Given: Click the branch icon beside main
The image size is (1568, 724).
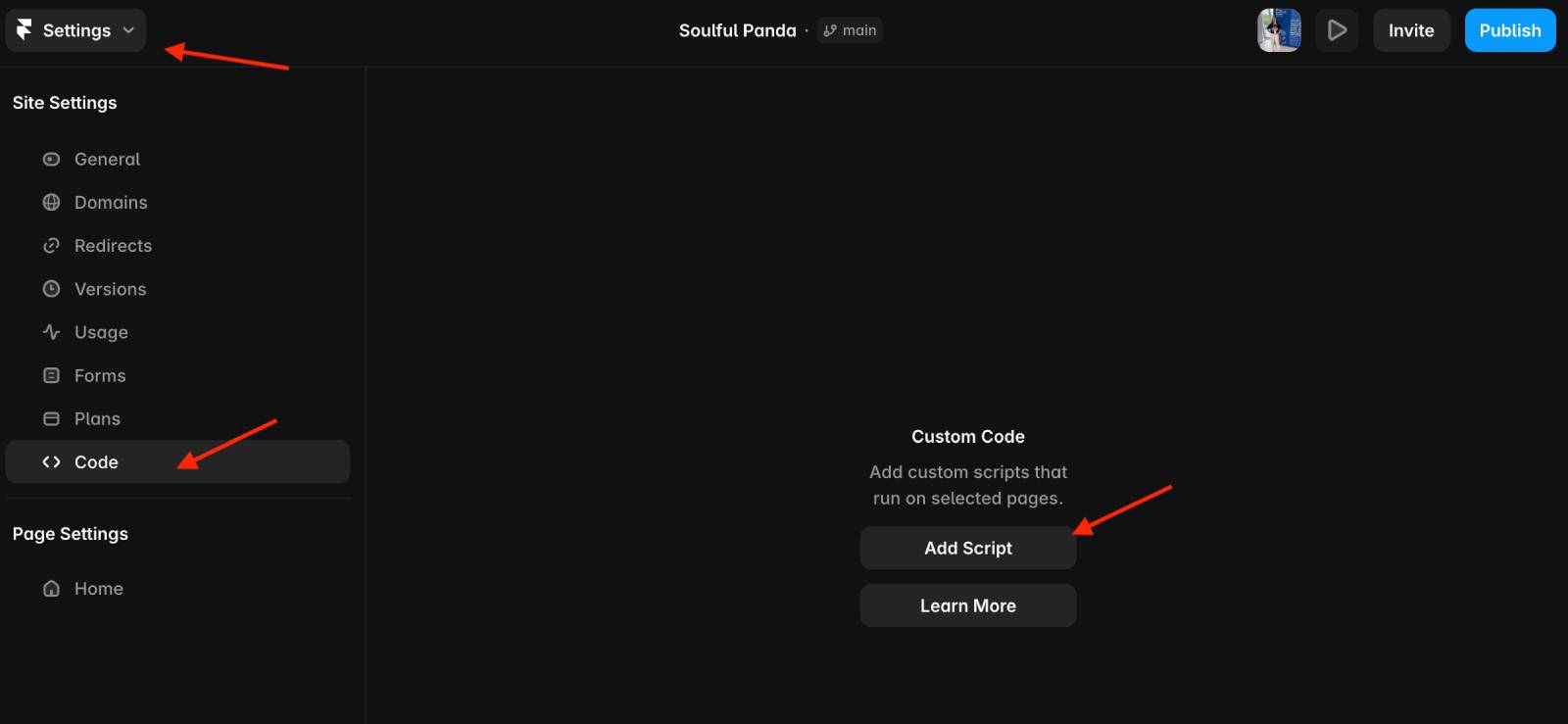Looking at the screenshot, I should pyautogui.click(x=830, y=30).
